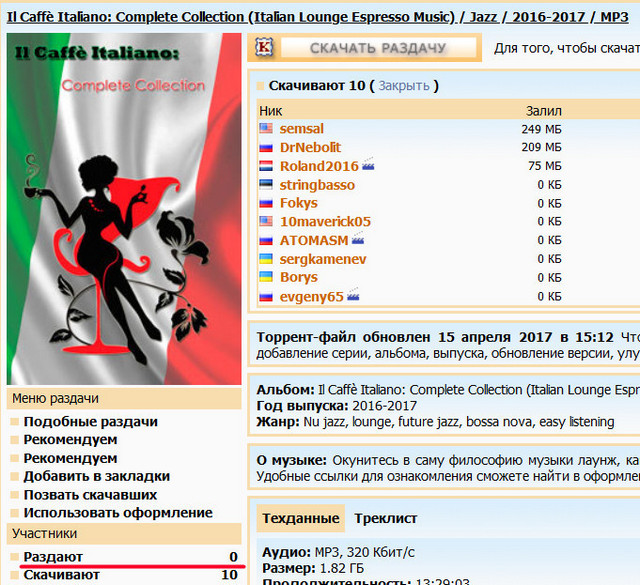Image resolution: width=640 pixels, height=585 pixels.
Task: Open user evgeny65 profile
Action: 311,297
